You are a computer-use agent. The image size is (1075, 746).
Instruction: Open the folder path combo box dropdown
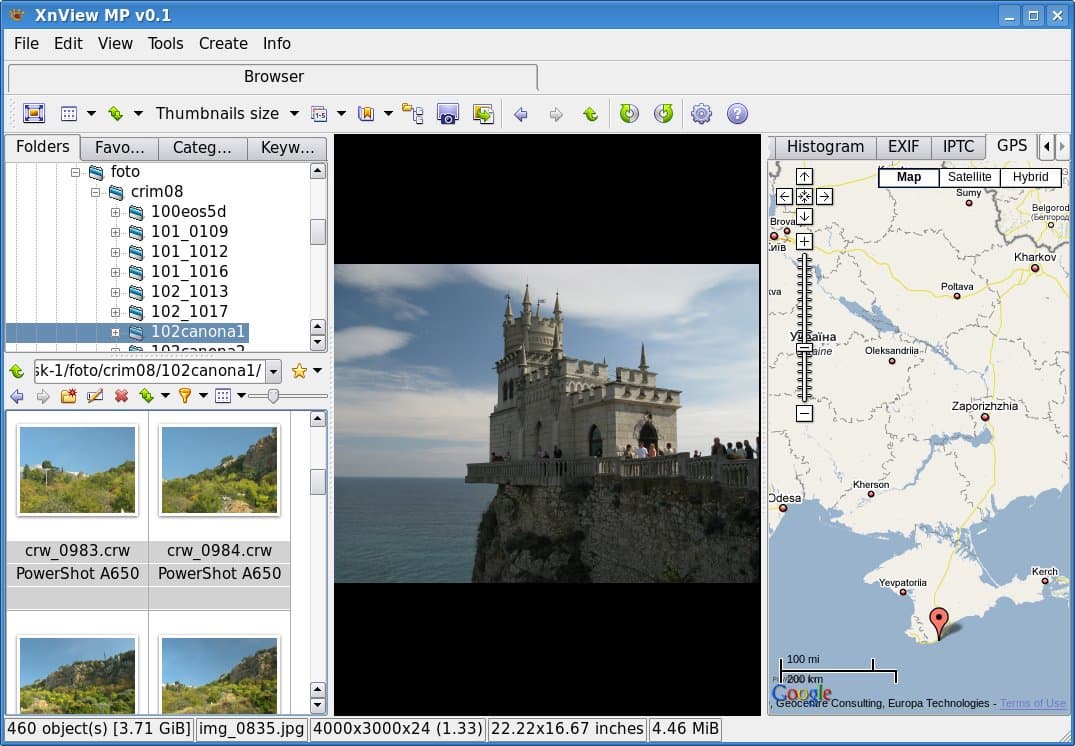tap(273, 371)
